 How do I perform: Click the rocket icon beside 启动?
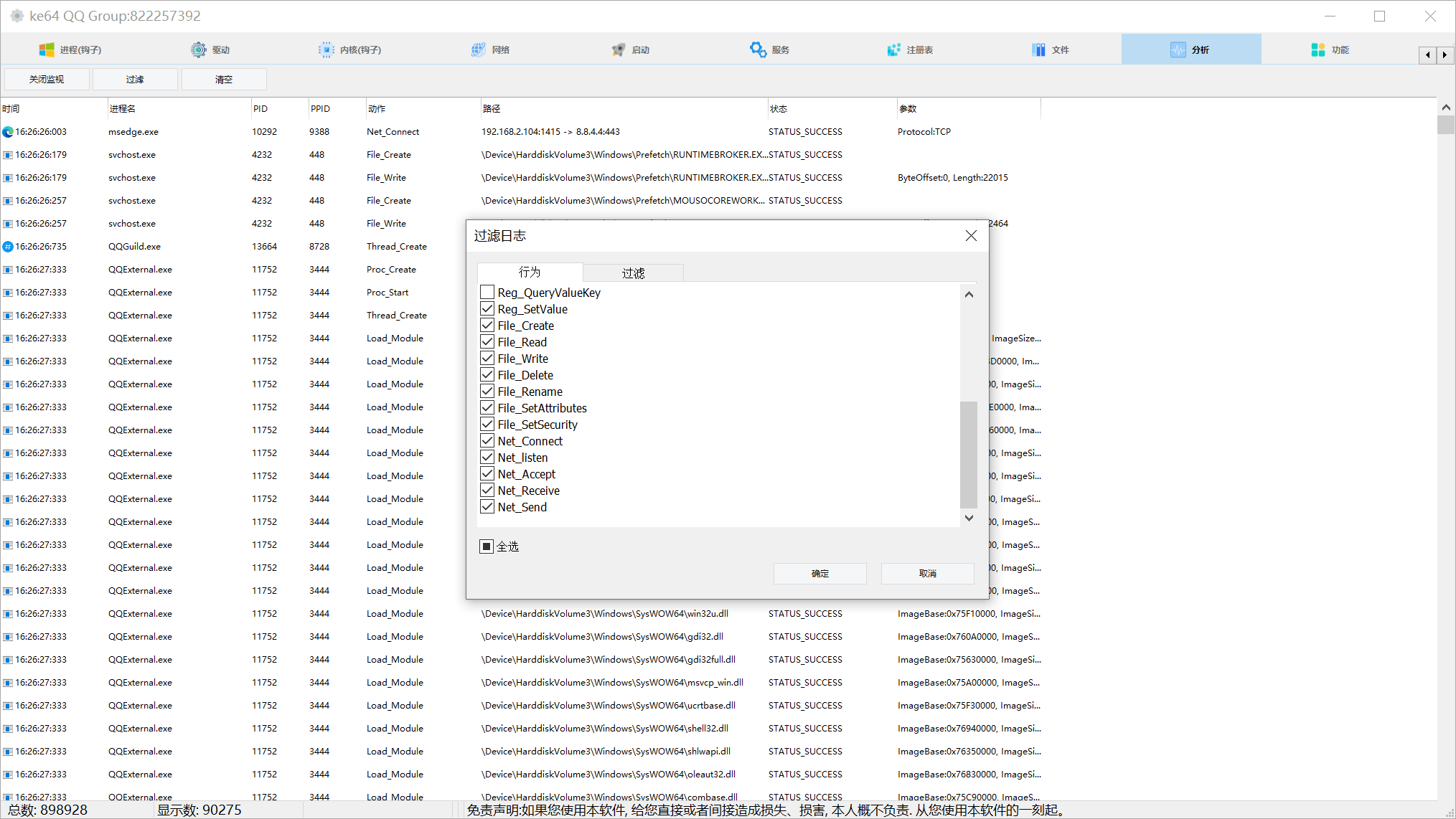pyautogui.click(x=619, y=49)
